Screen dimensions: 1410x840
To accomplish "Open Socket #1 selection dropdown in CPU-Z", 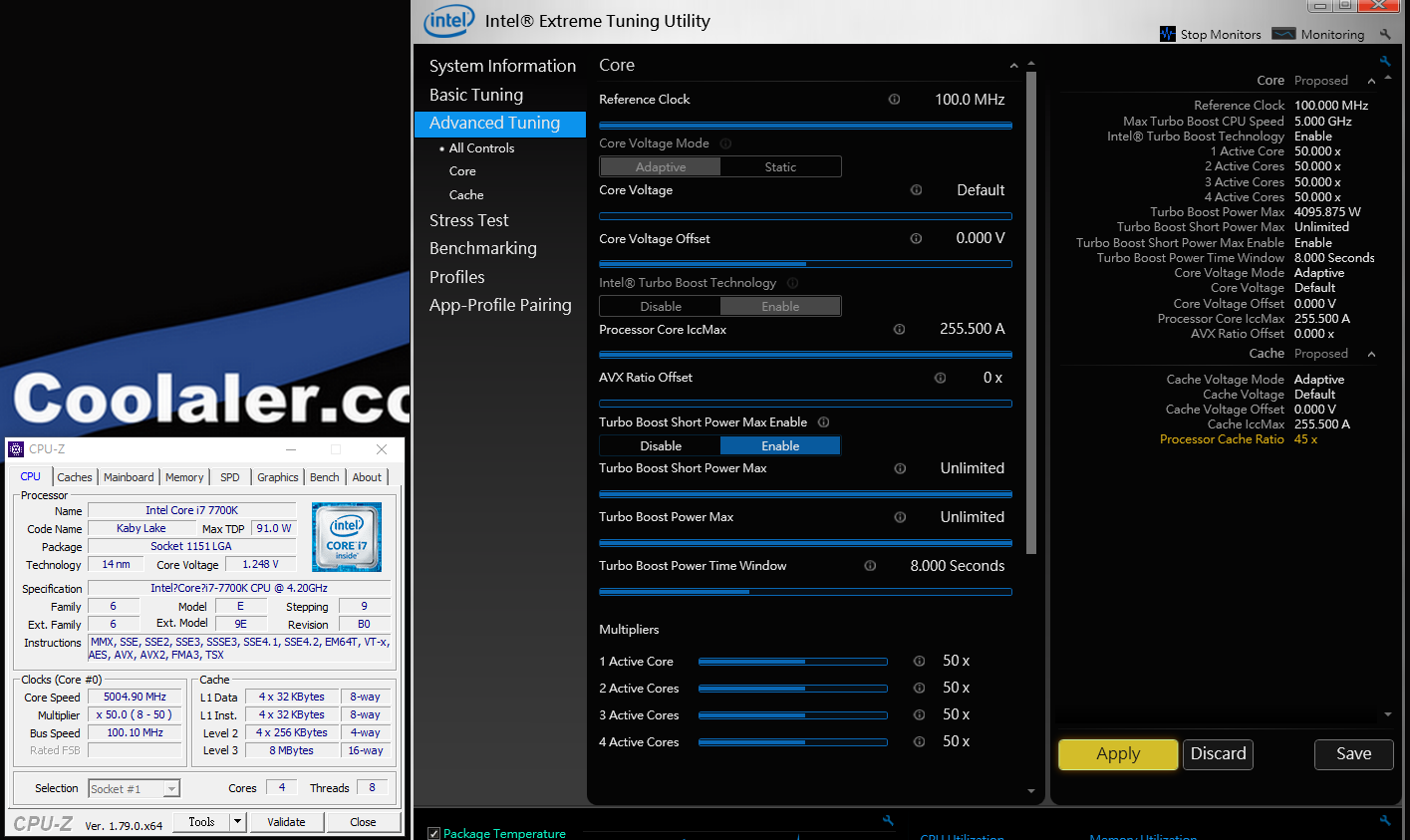I will pyautogui.click(x=171, y=789).
